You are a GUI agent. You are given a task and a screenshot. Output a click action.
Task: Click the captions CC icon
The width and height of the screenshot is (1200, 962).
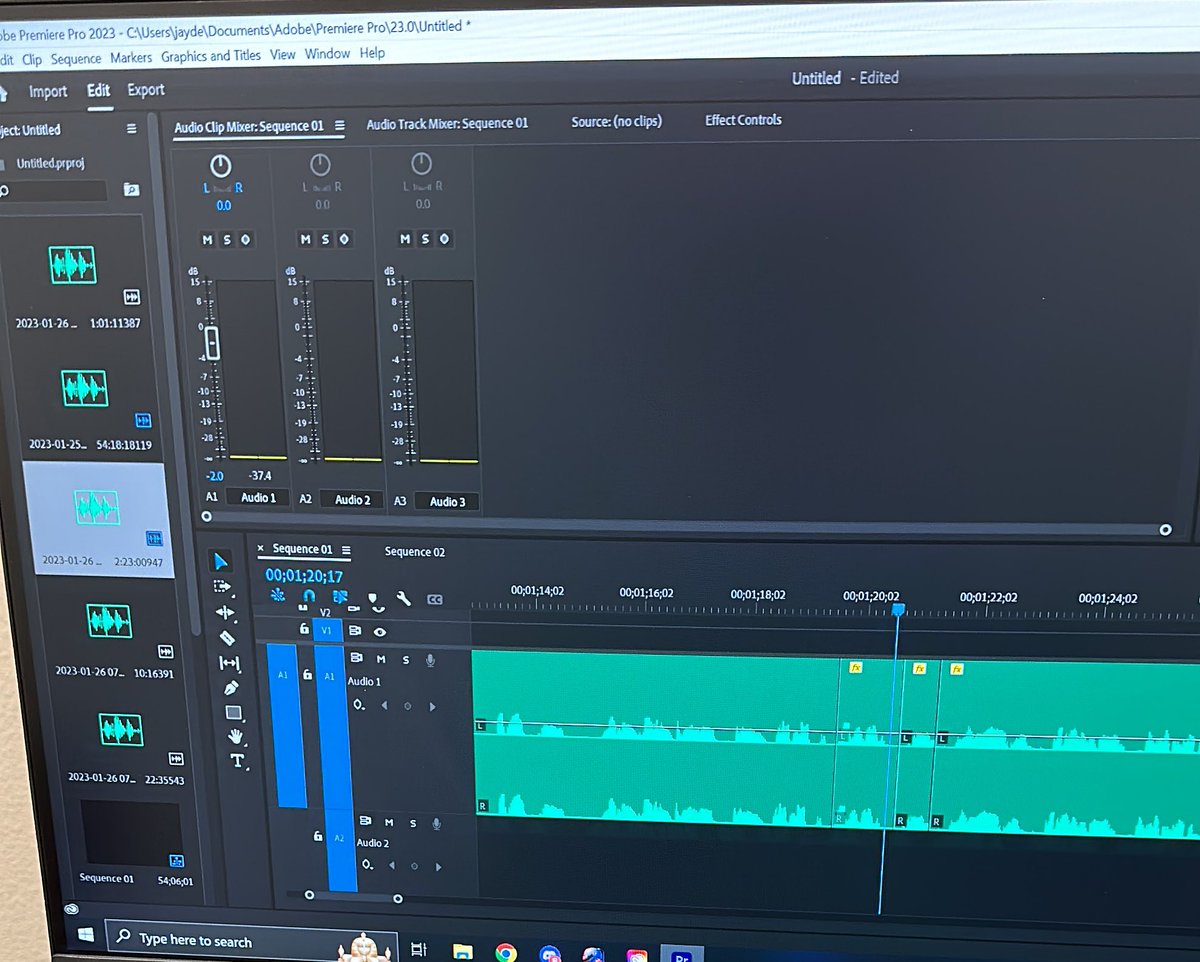(x=435, y=599)
